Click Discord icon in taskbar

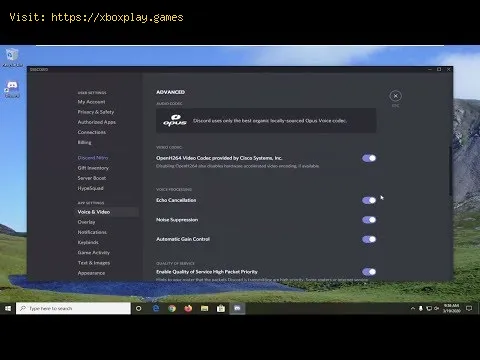[237, 309]
